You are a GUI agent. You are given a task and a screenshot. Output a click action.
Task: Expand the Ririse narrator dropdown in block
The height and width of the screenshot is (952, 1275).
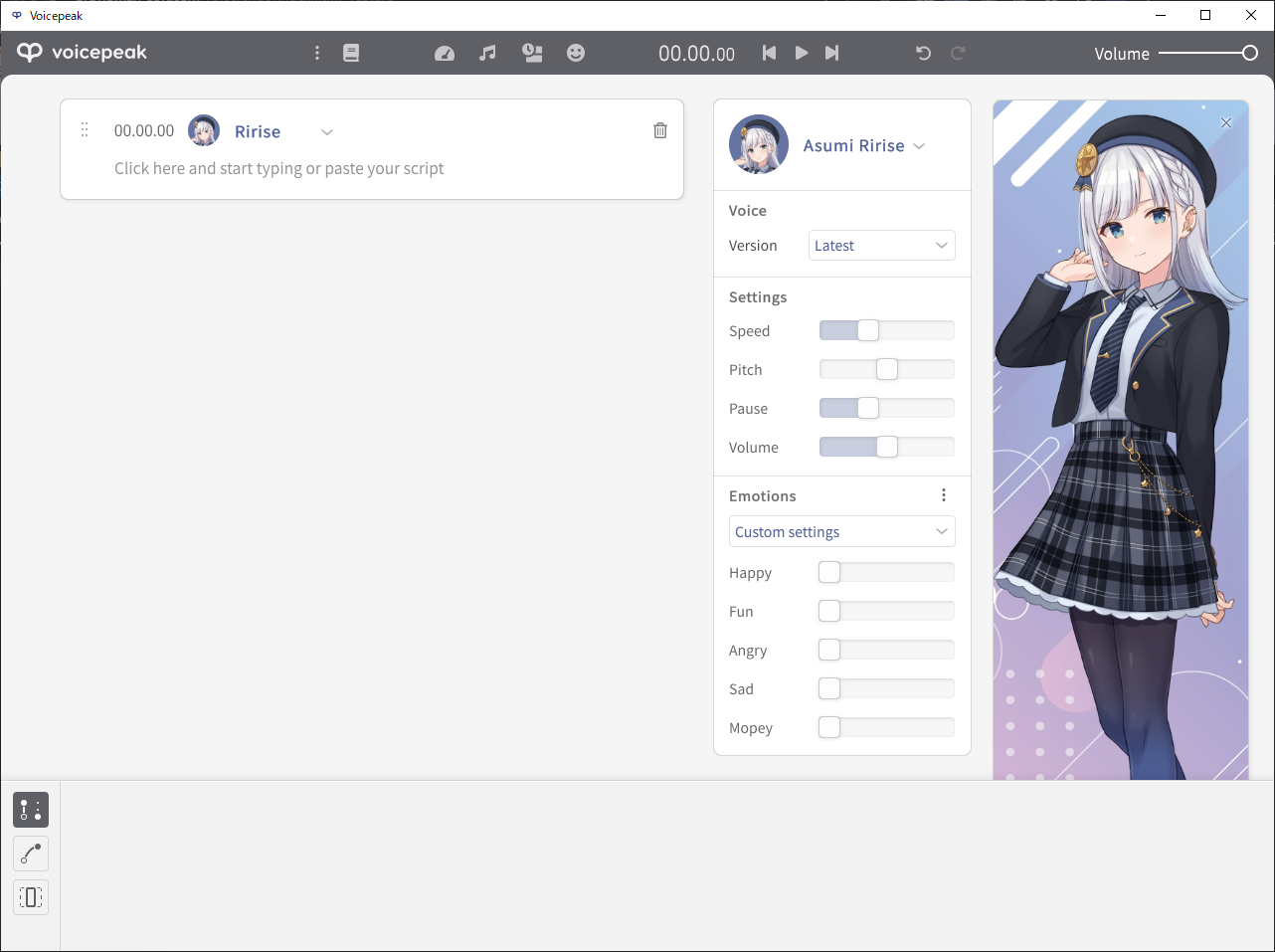click(327, 132)
